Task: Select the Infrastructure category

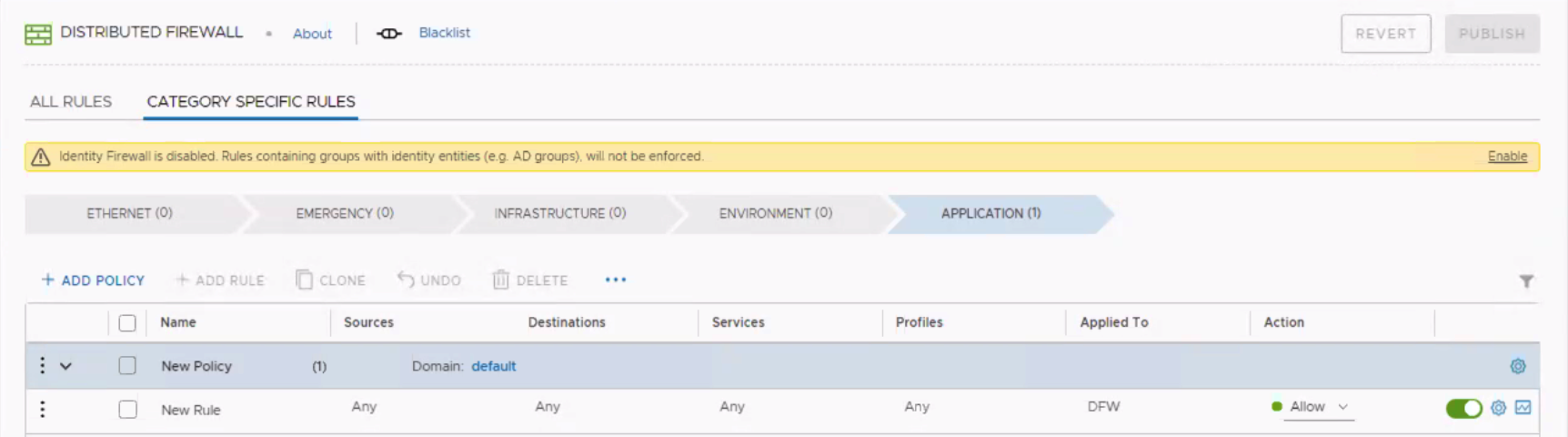Action: [559, 213]
